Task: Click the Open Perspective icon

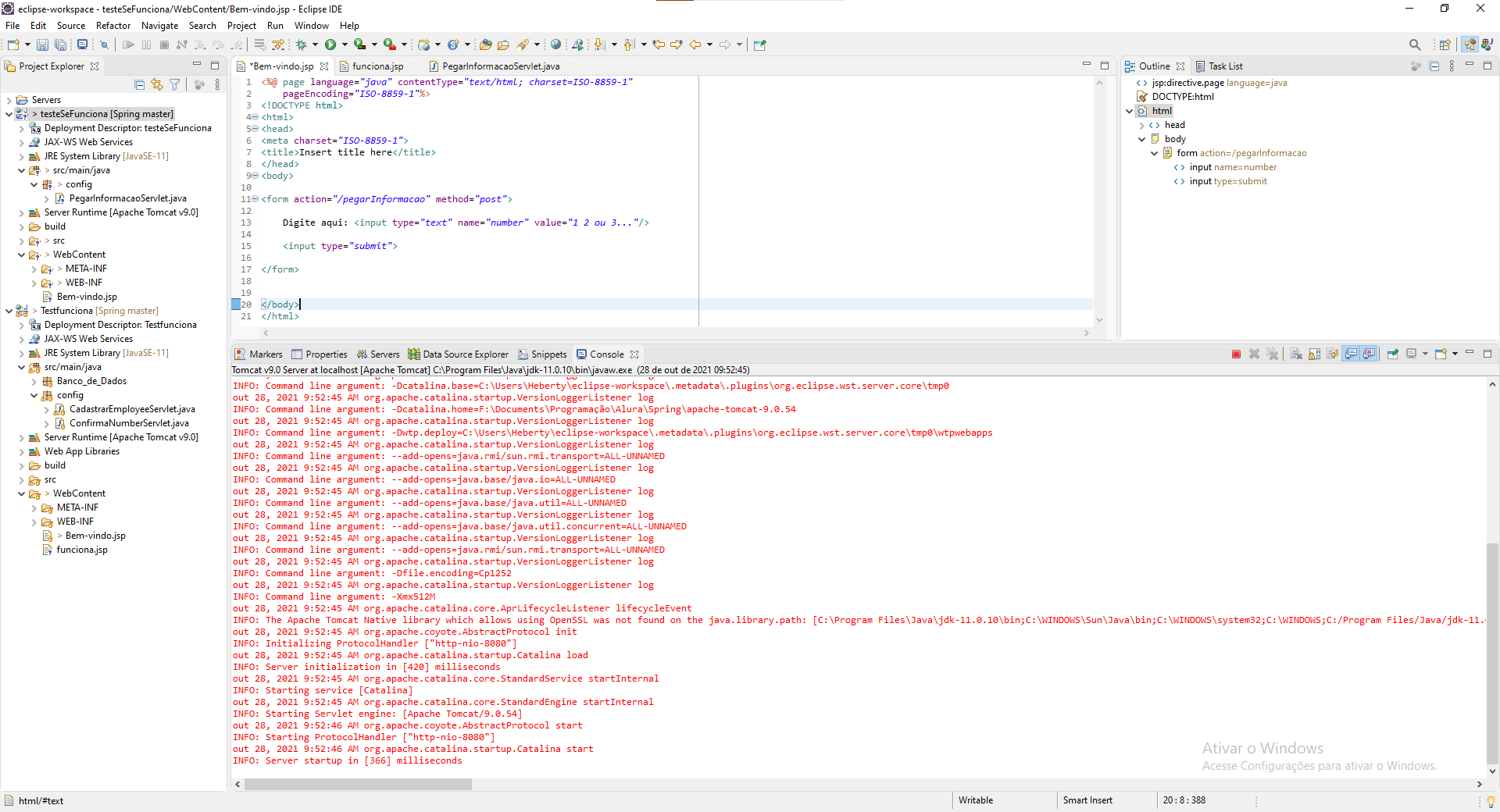Action: [x=1445, y=45]
